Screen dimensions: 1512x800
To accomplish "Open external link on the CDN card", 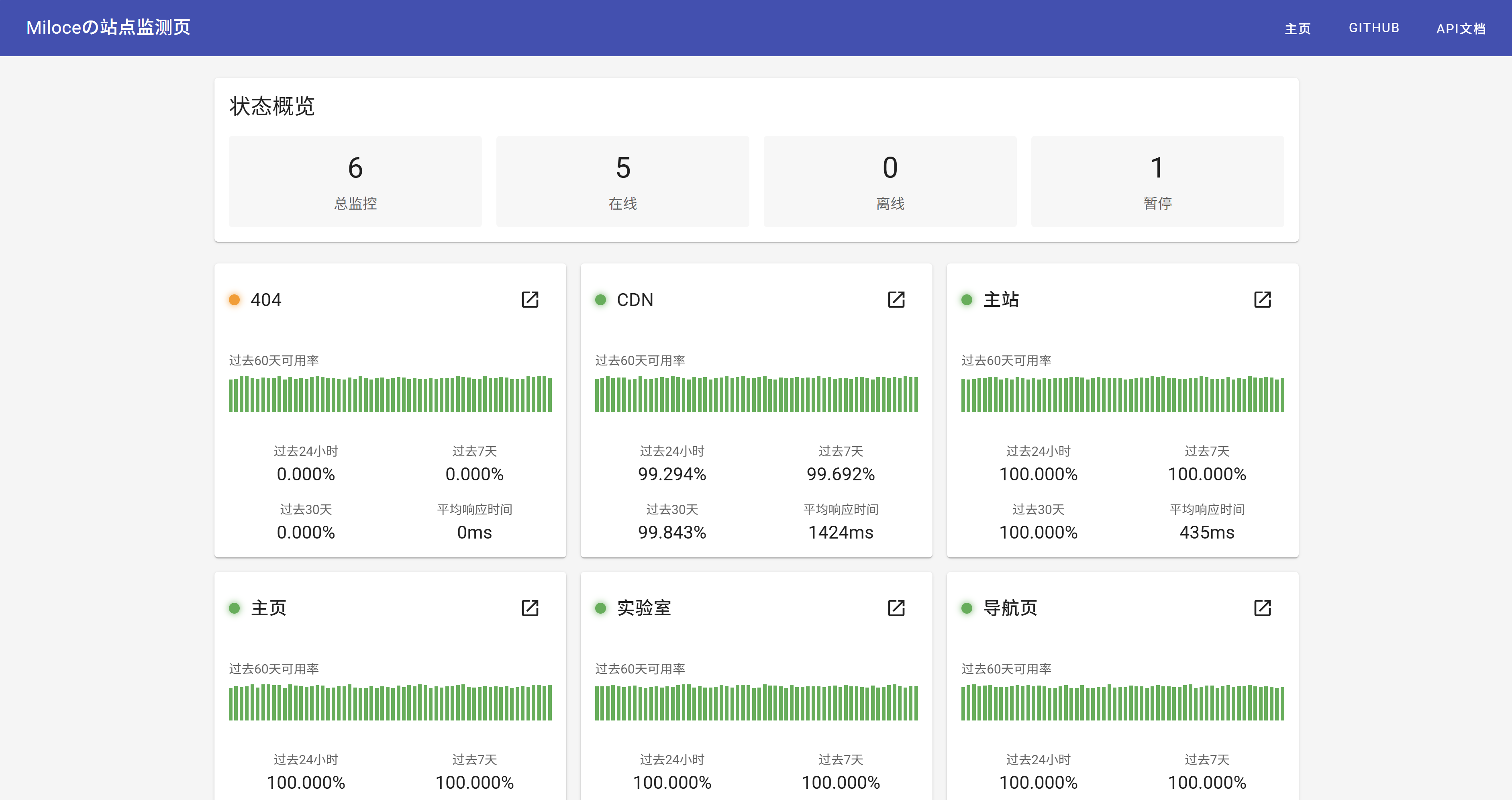I will 896,299.
